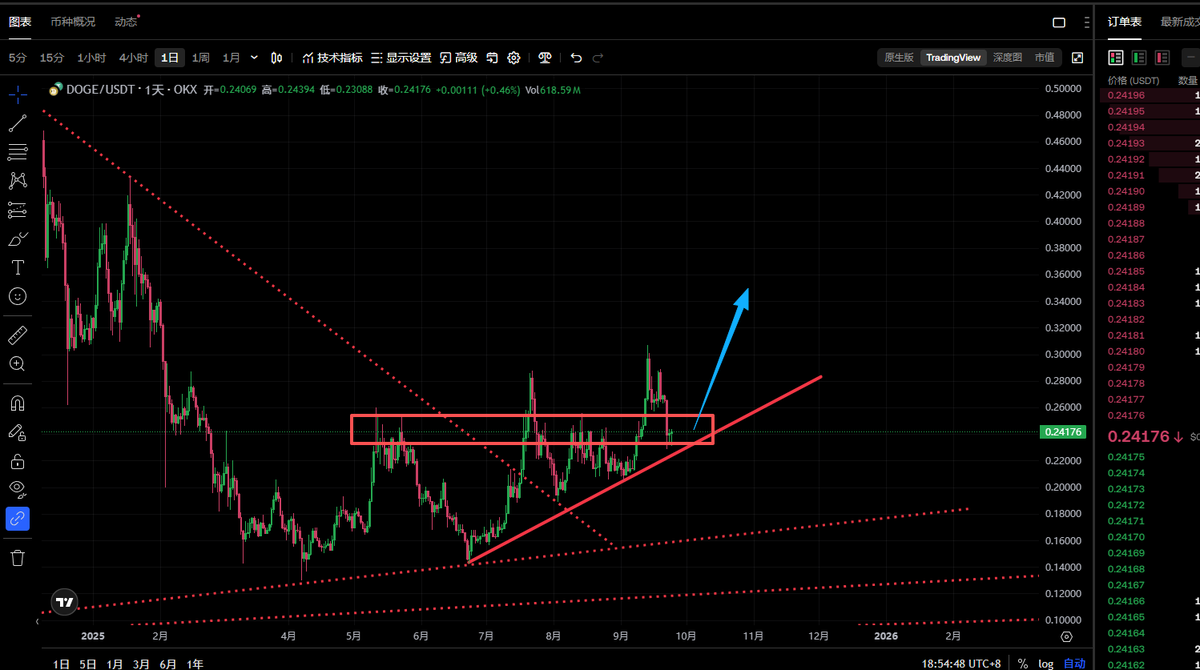
Task: Set chart range to 1日
Action: coord(62,663)
